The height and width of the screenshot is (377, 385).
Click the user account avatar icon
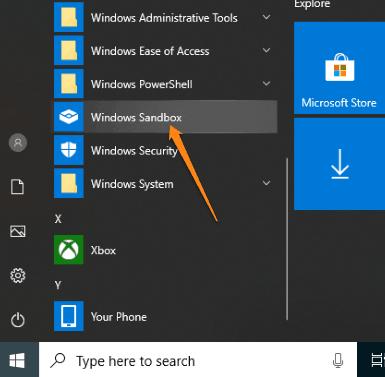coord(18,143)
